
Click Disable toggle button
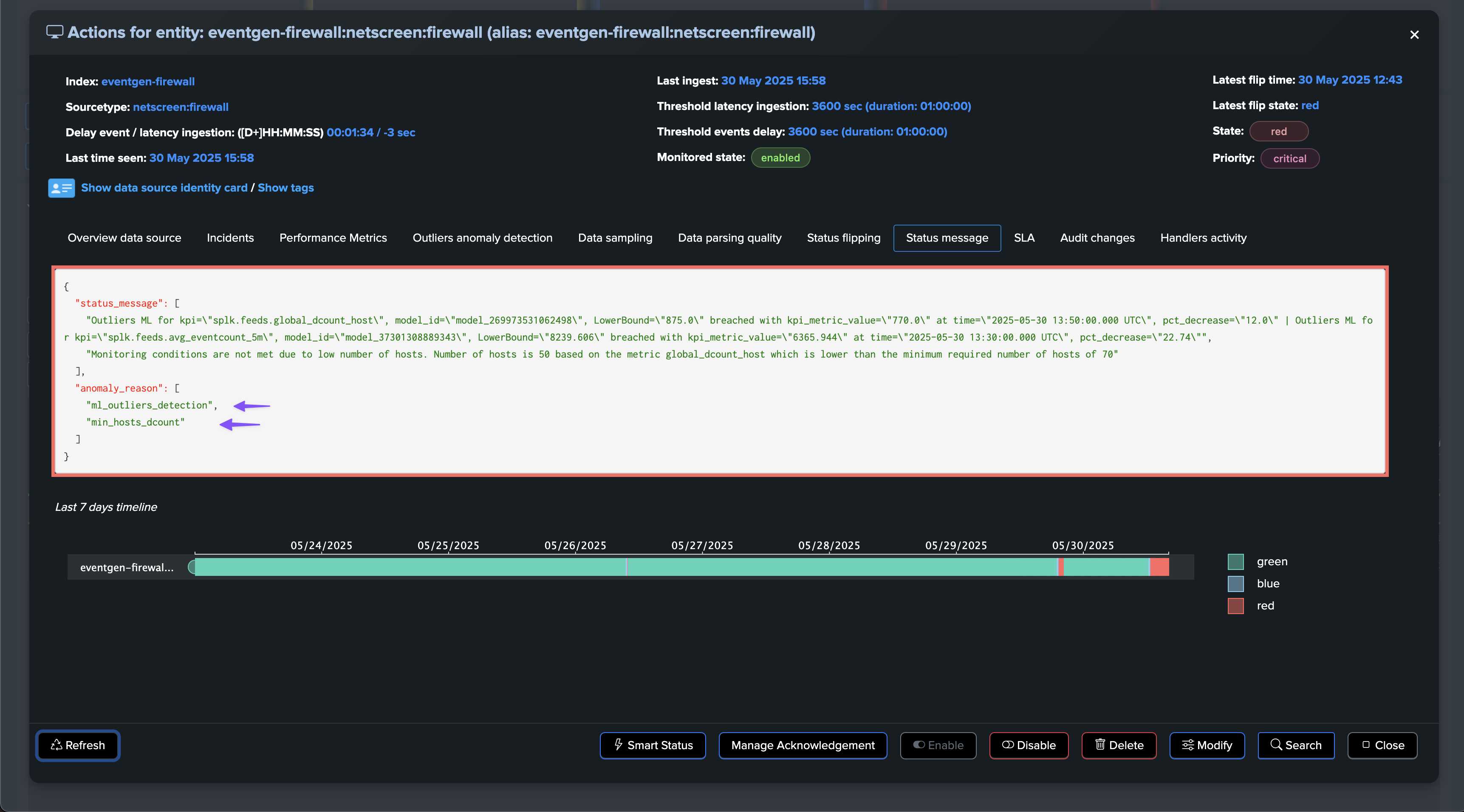tap(1028, 745)
